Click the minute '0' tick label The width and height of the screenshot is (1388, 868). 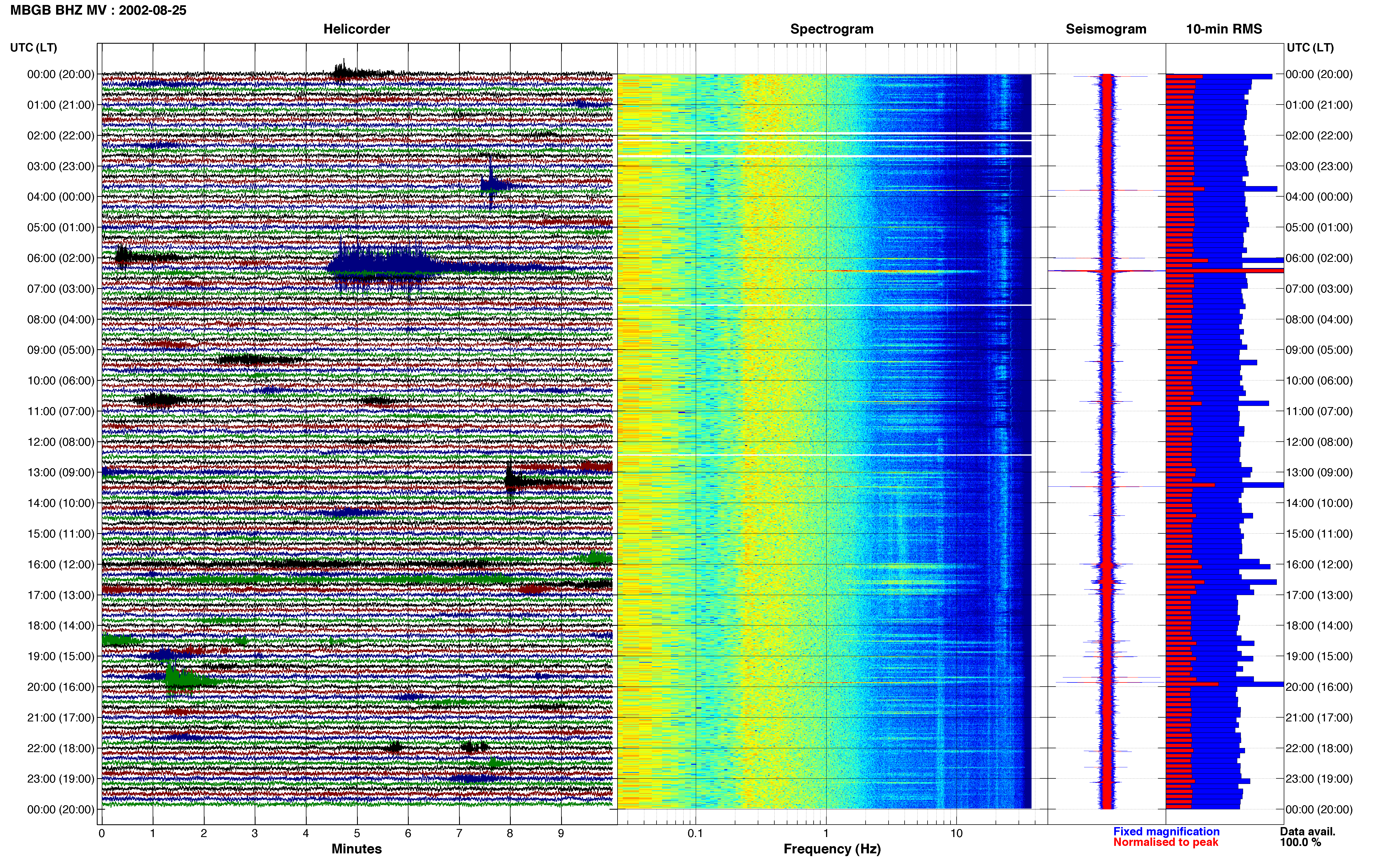pyautogui.click(x=101, y=833)
